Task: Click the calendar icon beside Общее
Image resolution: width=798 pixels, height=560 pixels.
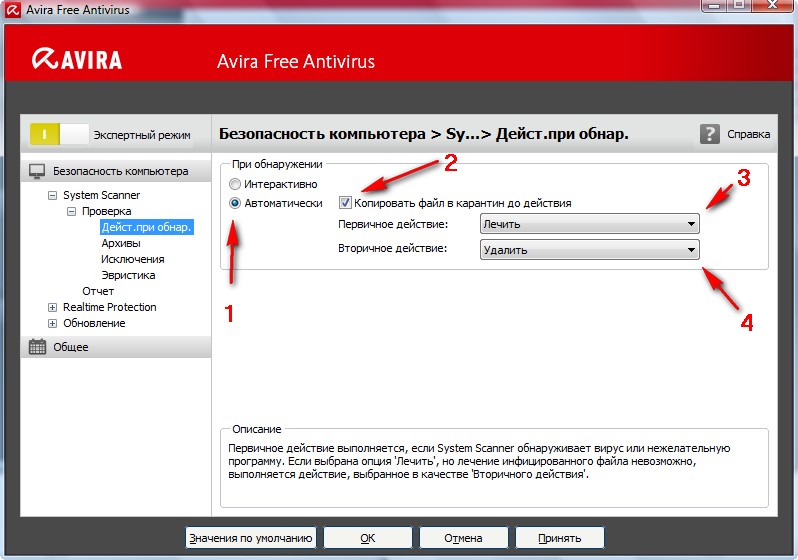Action: click(37, 347)
